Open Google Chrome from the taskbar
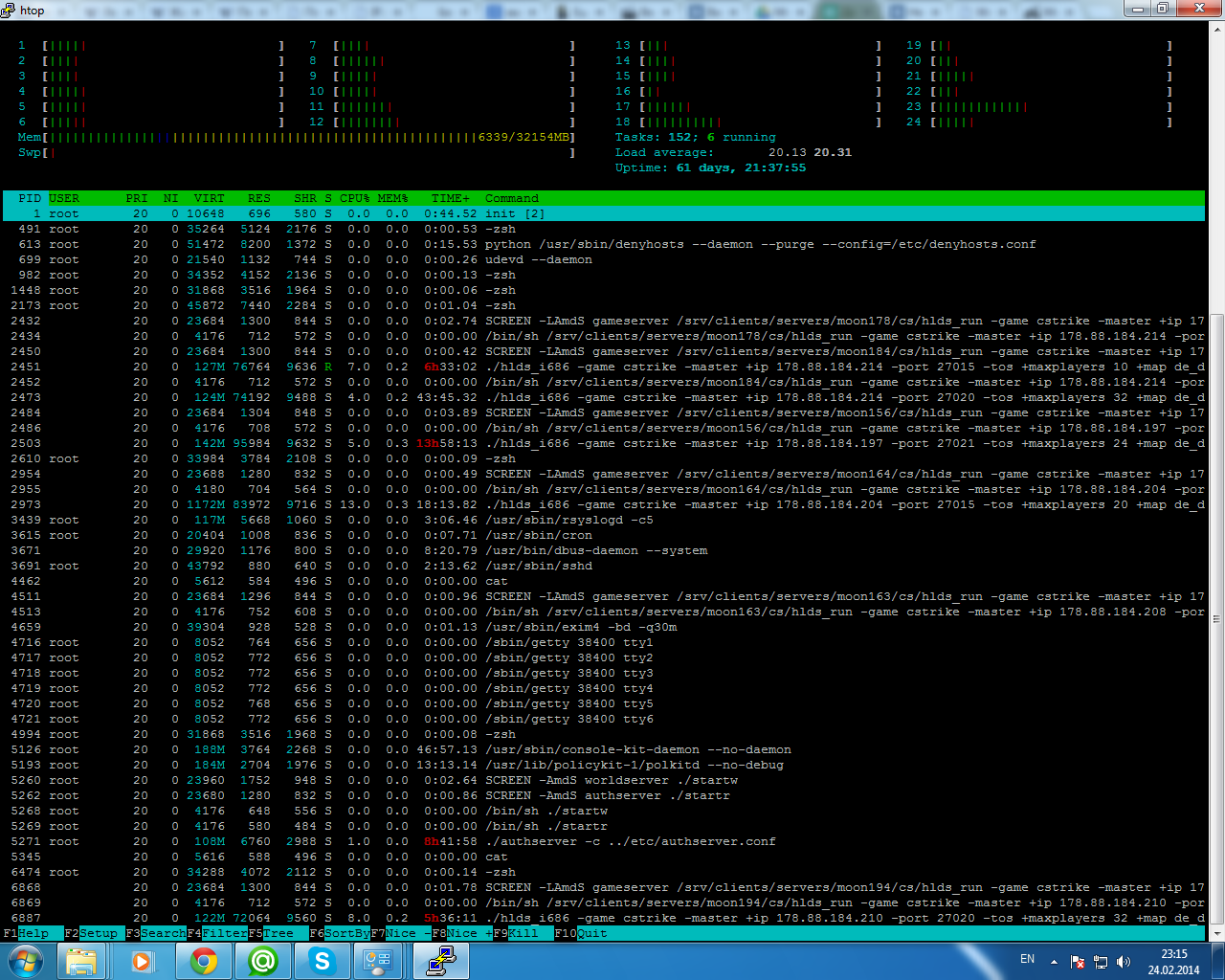The image size is (1225, 980). (x=203, y=960)
